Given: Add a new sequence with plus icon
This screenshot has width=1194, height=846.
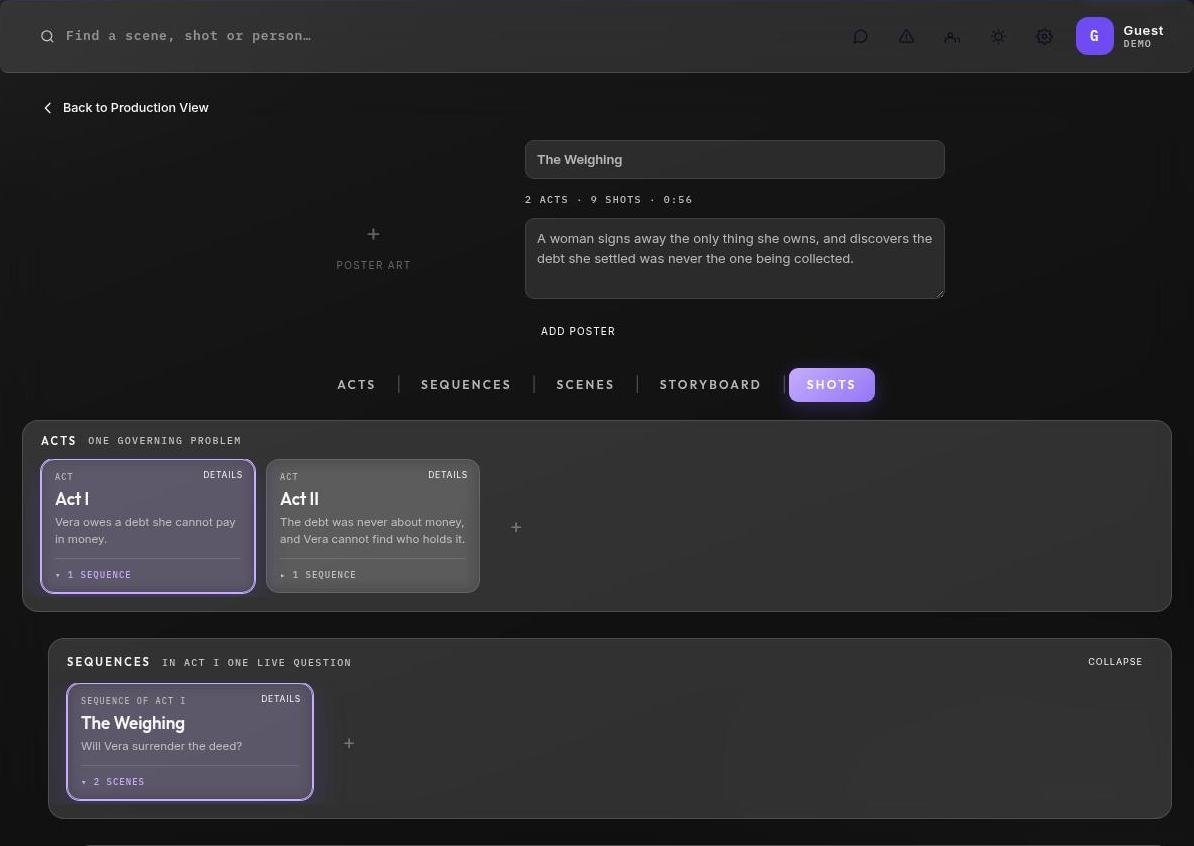Looking at the screenshot, I should [349, 743].
